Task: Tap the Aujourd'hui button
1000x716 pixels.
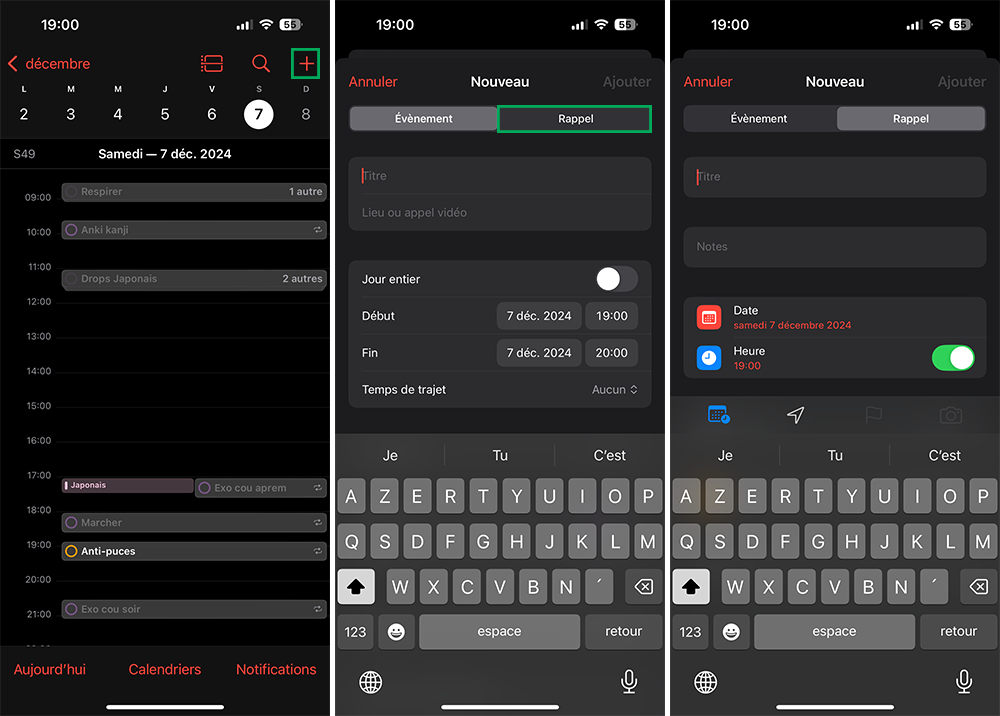Action: tap(50, 669)
